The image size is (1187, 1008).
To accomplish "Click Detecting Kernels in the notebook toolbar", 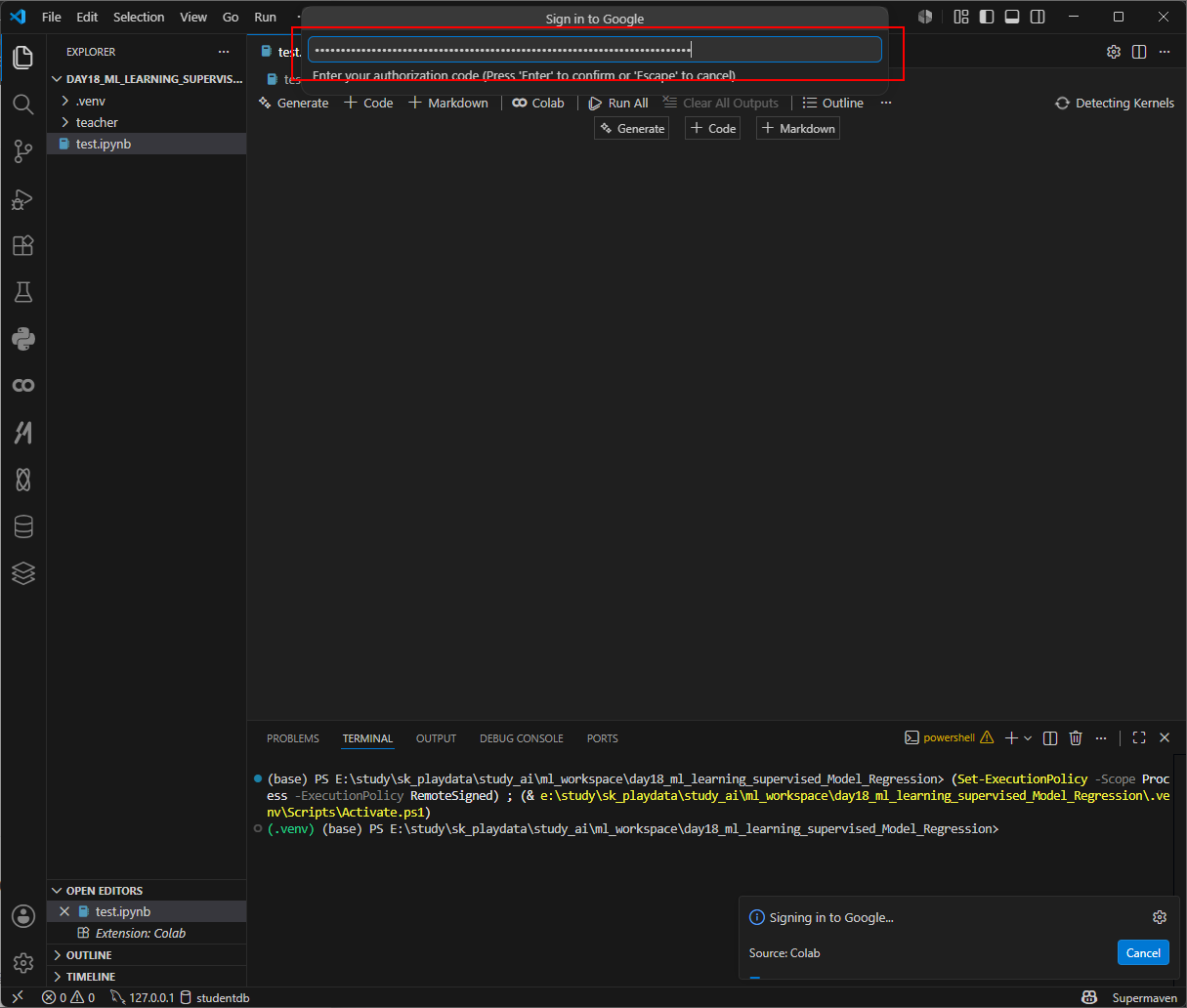I will [1115, 103].
